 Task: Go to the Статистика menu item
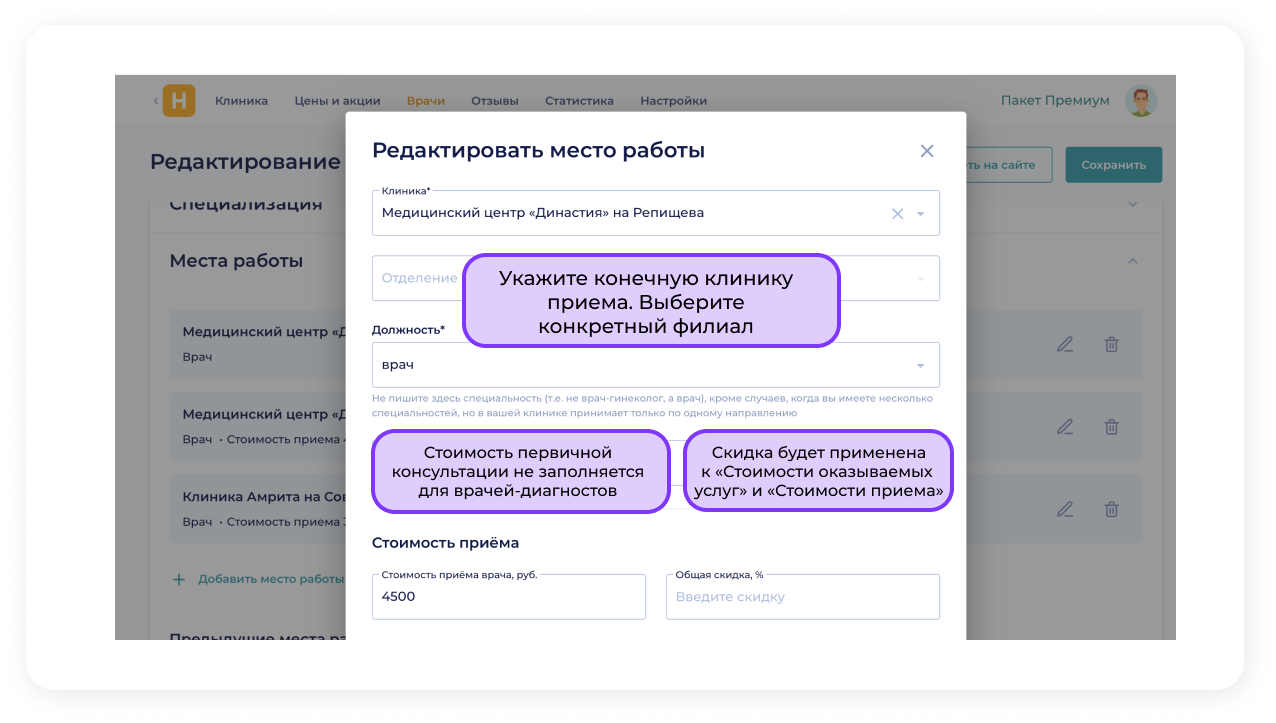pos(579,101)
